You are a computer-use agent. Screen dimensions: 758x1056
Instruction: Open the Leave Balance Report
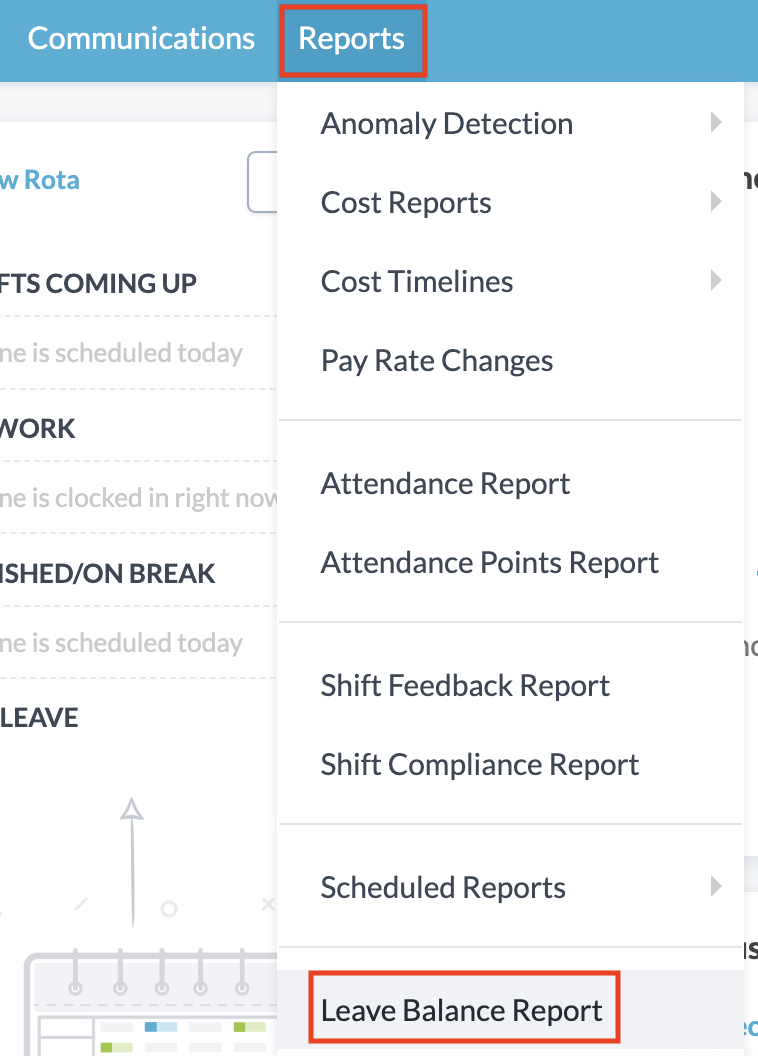pos(462,1010)
